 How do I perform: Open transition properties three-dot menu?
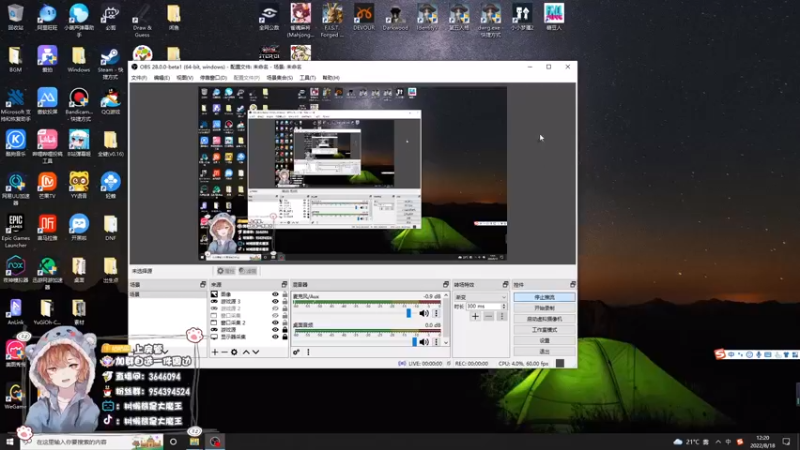502,316
